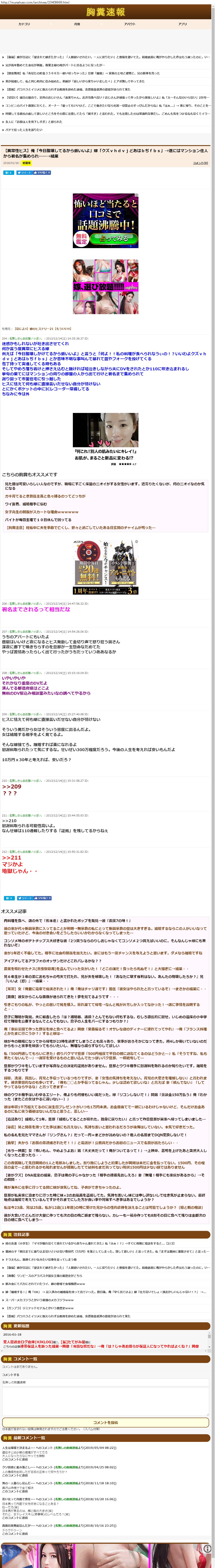The image size is (215, 1568).
Task: Click the bottom Hatena B! bookmark button
Action: tap(9, 898)
